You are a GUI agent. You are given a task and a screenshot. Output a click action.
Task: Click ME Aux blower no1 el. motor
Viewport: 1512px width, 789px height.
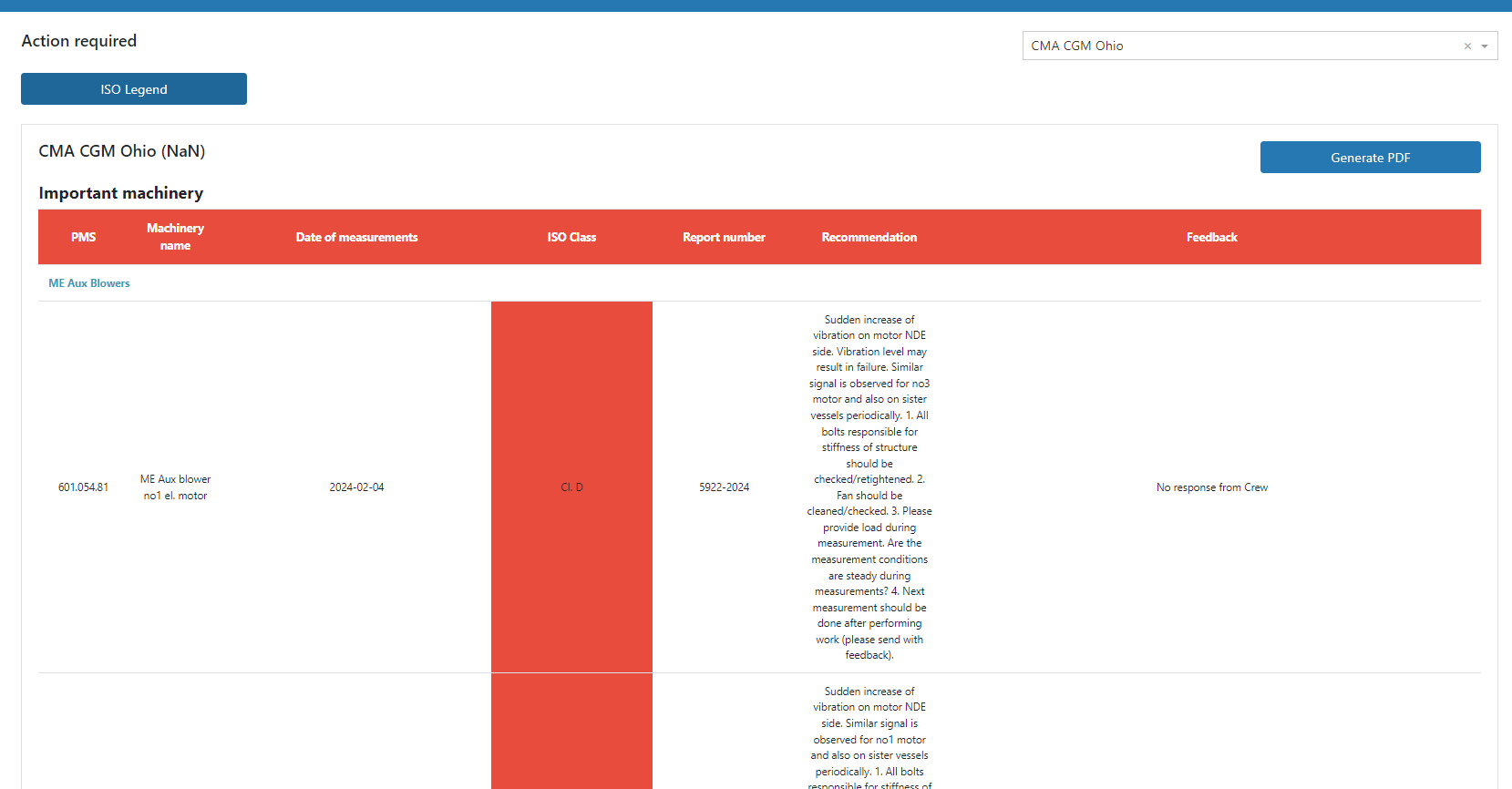(x=175, y=487)
